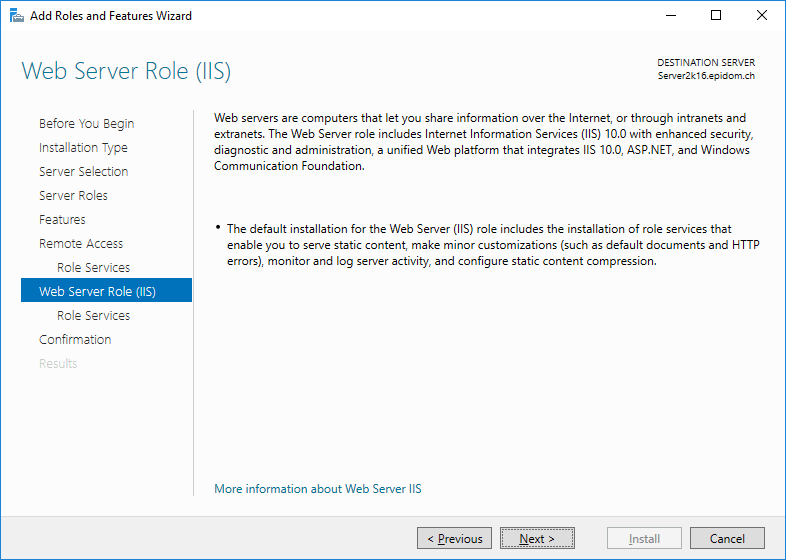The image size is (786, 560).
Task: Click the paragraph starting 'Web servers are computers'
Action: tap(484, 142)
